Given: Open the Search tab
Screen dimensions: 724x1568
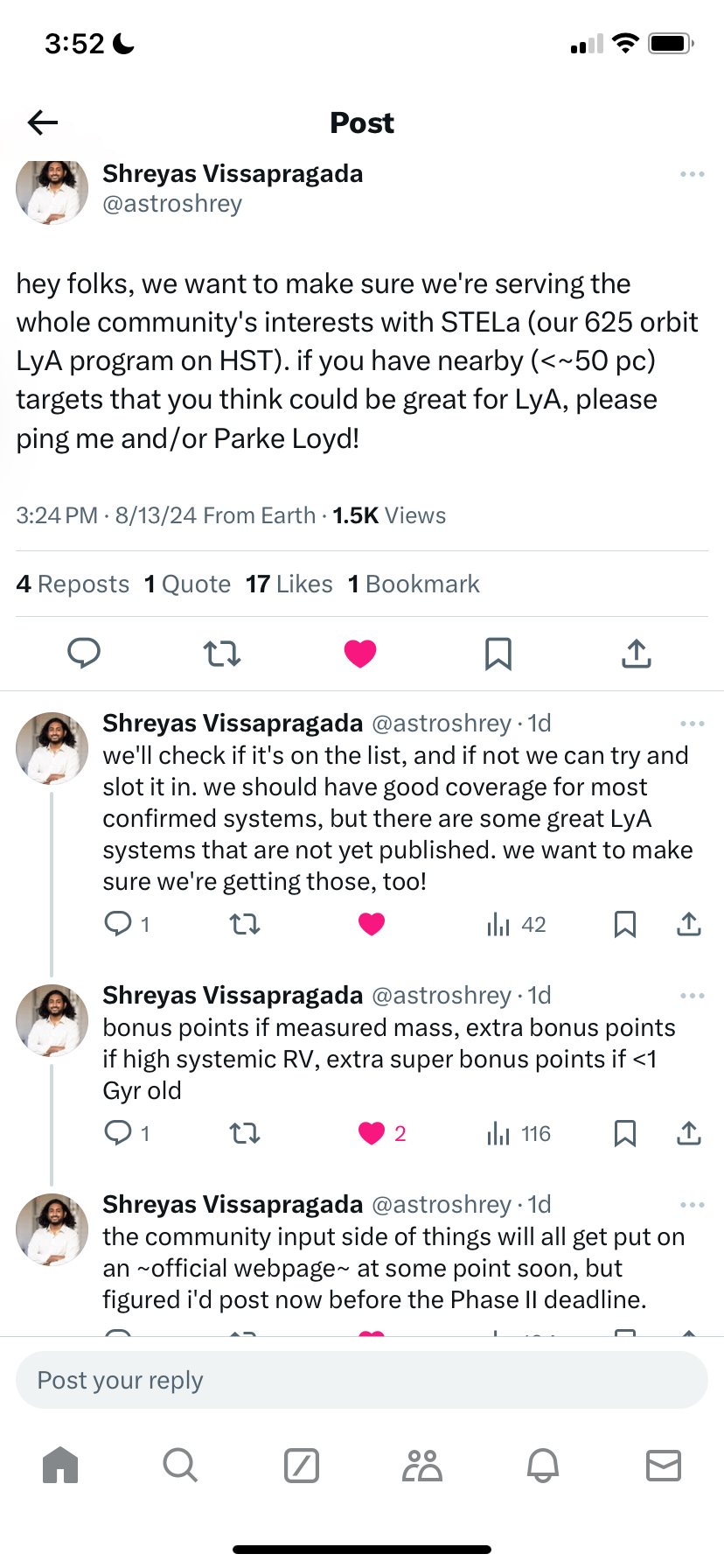Looking at the screenshot, I should pos(180,1465).
